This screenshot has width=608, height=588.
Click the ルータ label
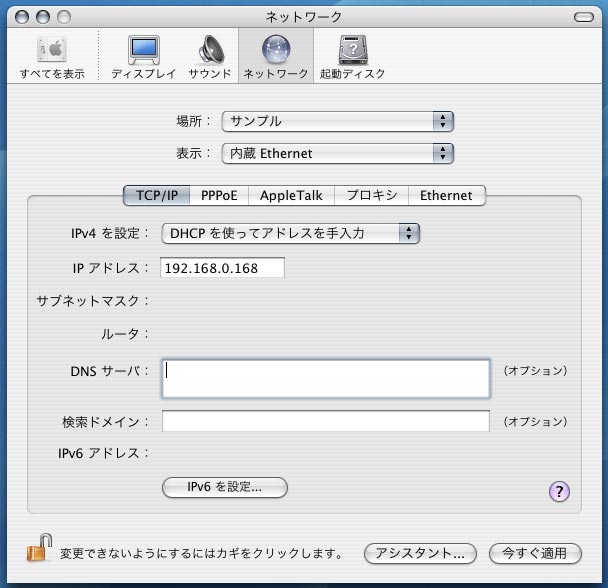coord(125,334)
